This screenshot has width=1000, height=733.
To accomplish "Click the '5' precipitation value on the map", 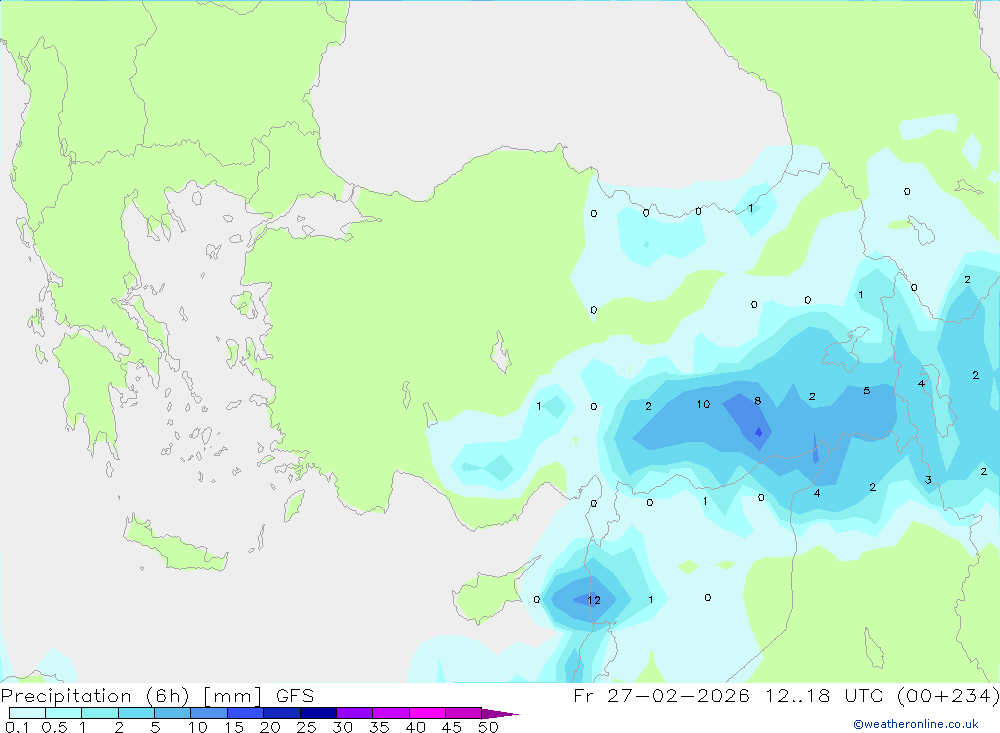I will [867, 390].
